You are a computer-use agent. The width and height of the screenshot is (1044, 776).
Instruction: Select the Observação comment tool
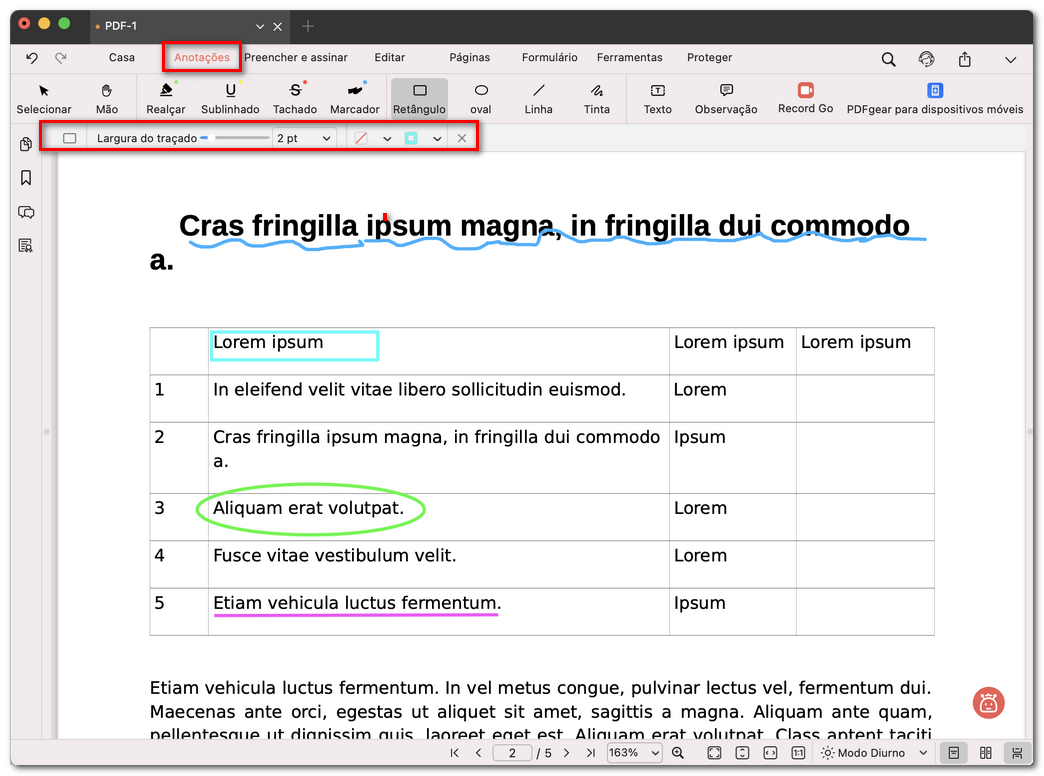725,99
